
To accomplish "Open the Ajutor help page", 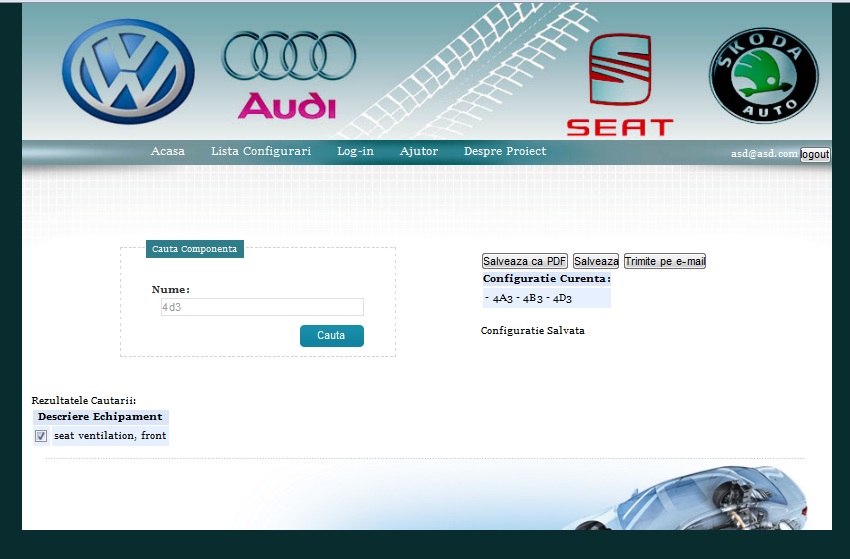I will point(418,151).
